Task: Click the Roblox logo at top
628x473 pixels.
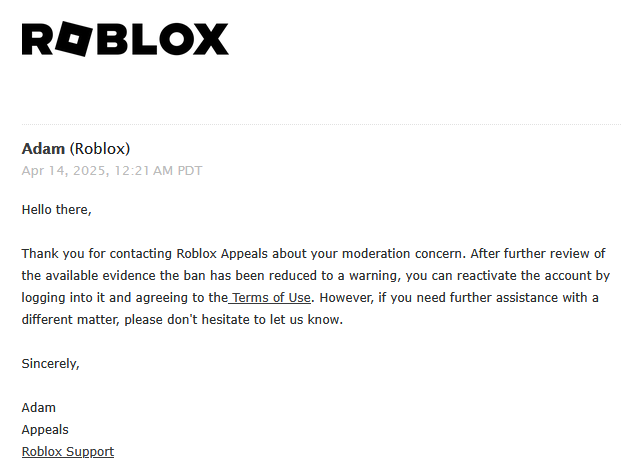Action: (x=125, y=39)
